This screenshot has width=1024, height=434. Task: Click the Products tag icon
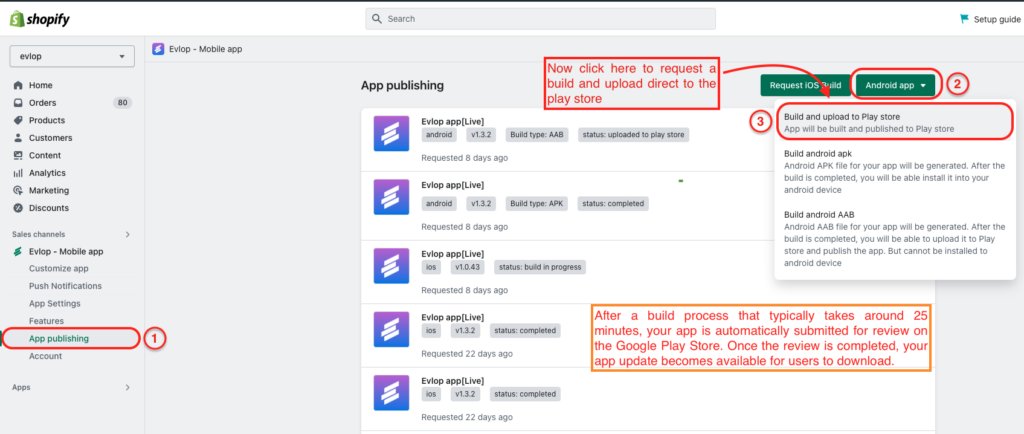pos(18,121)
